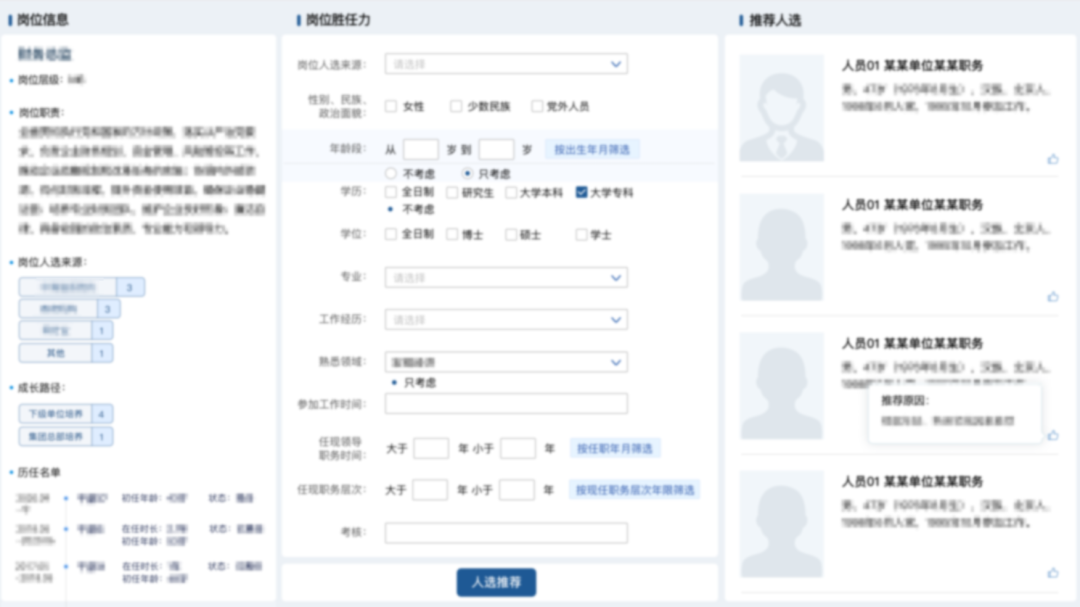Open the 熟悉领域 dropdown

(506, 362)
